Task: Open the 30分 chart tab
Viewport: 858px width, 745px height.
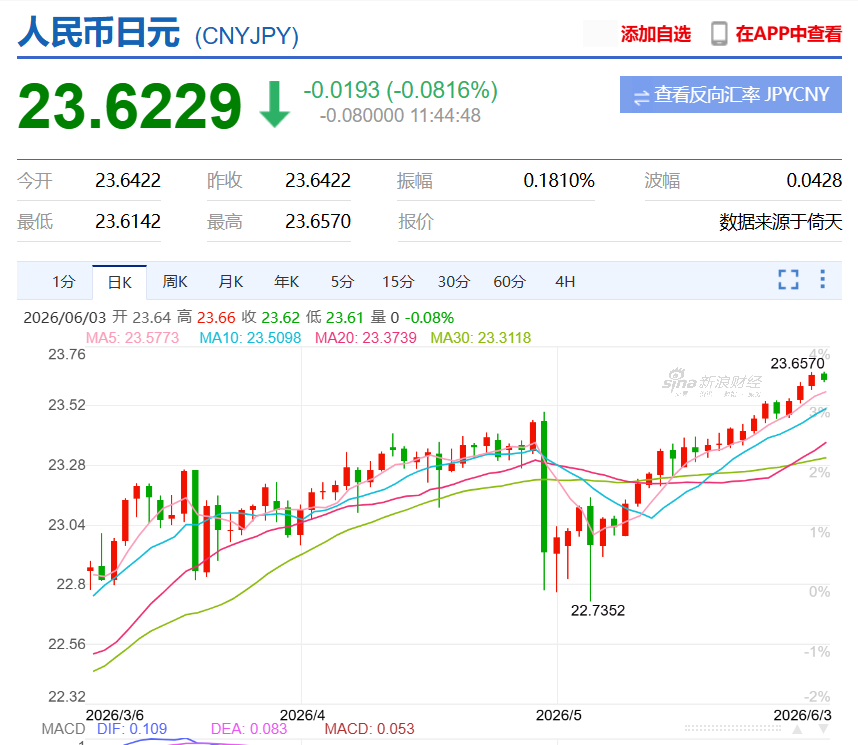Action: coord(454,282)
